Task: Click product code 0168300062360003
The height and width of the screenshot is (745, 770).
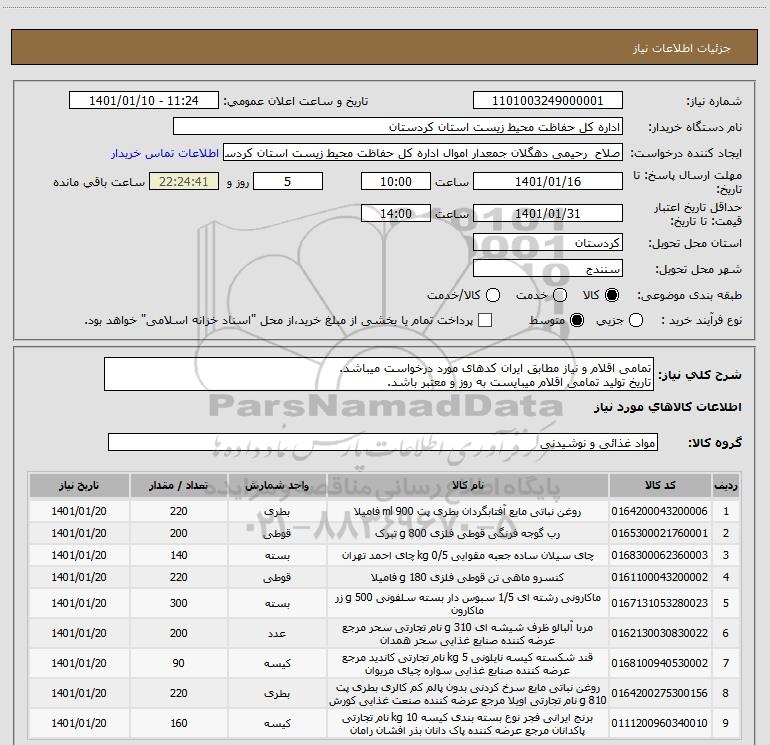Action: tap(660, 555)
